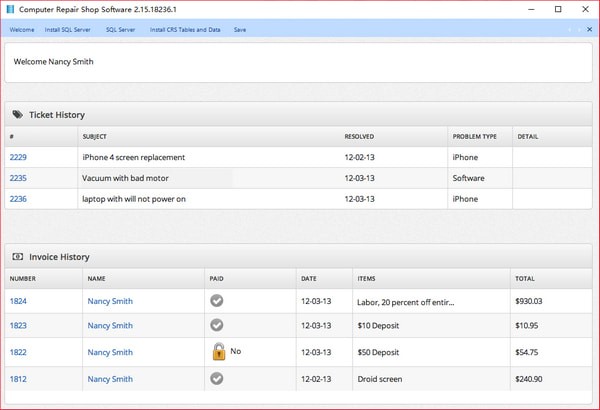The width and height of the screenshot is (600, 410).
Task: Open ticket 2236 link
Action: click(18, 199)
